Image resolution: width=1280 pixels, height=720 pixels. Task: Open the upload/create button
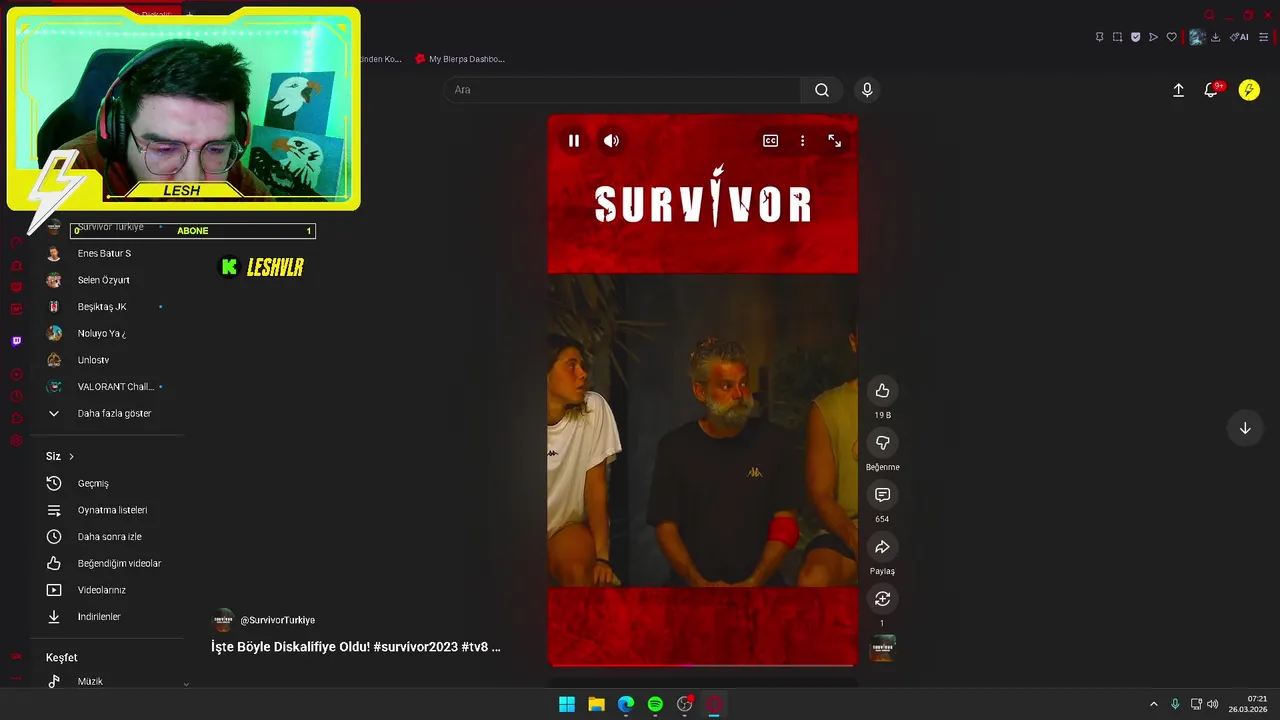click(1178, 90)
